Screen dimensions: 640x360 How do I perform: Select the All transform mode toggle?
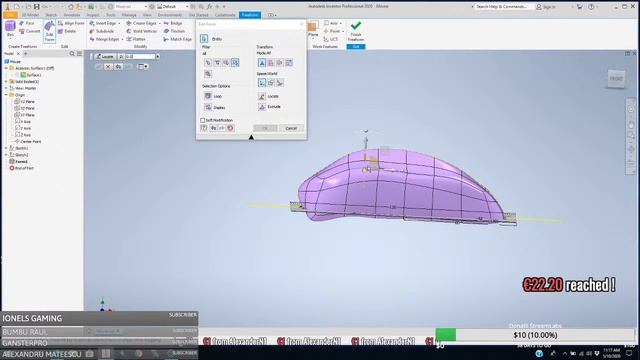click(x=262, y=62)
